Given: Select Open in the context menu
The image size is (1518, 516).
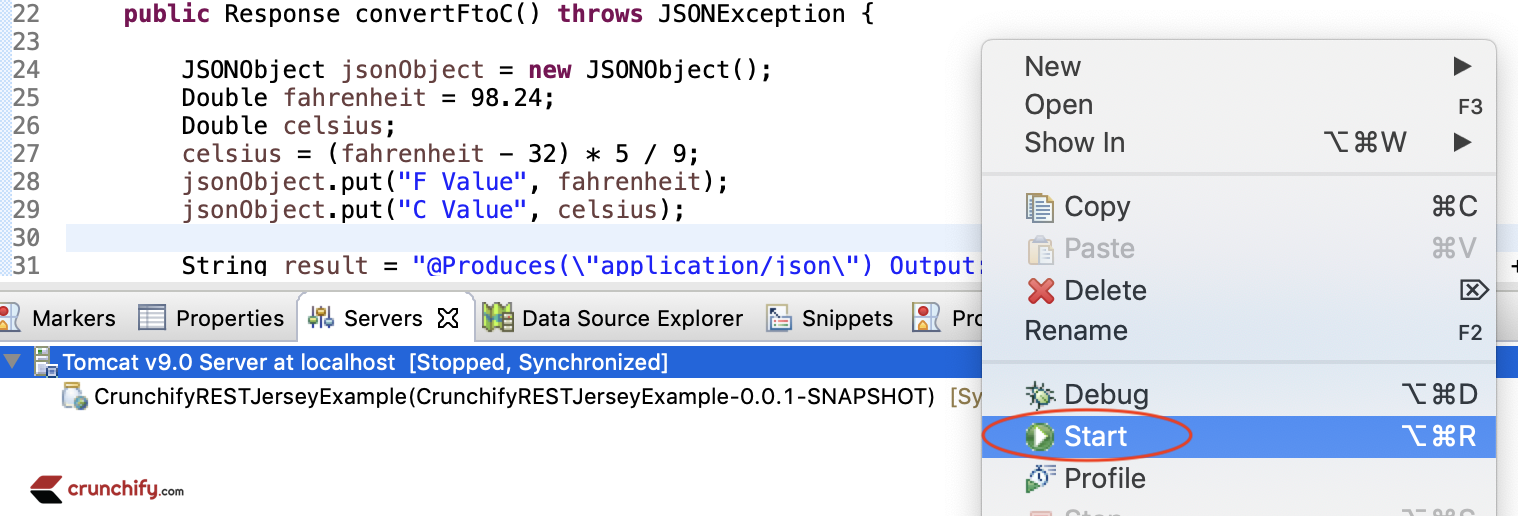Looking at the screenshot, I should click(1058, 105).
